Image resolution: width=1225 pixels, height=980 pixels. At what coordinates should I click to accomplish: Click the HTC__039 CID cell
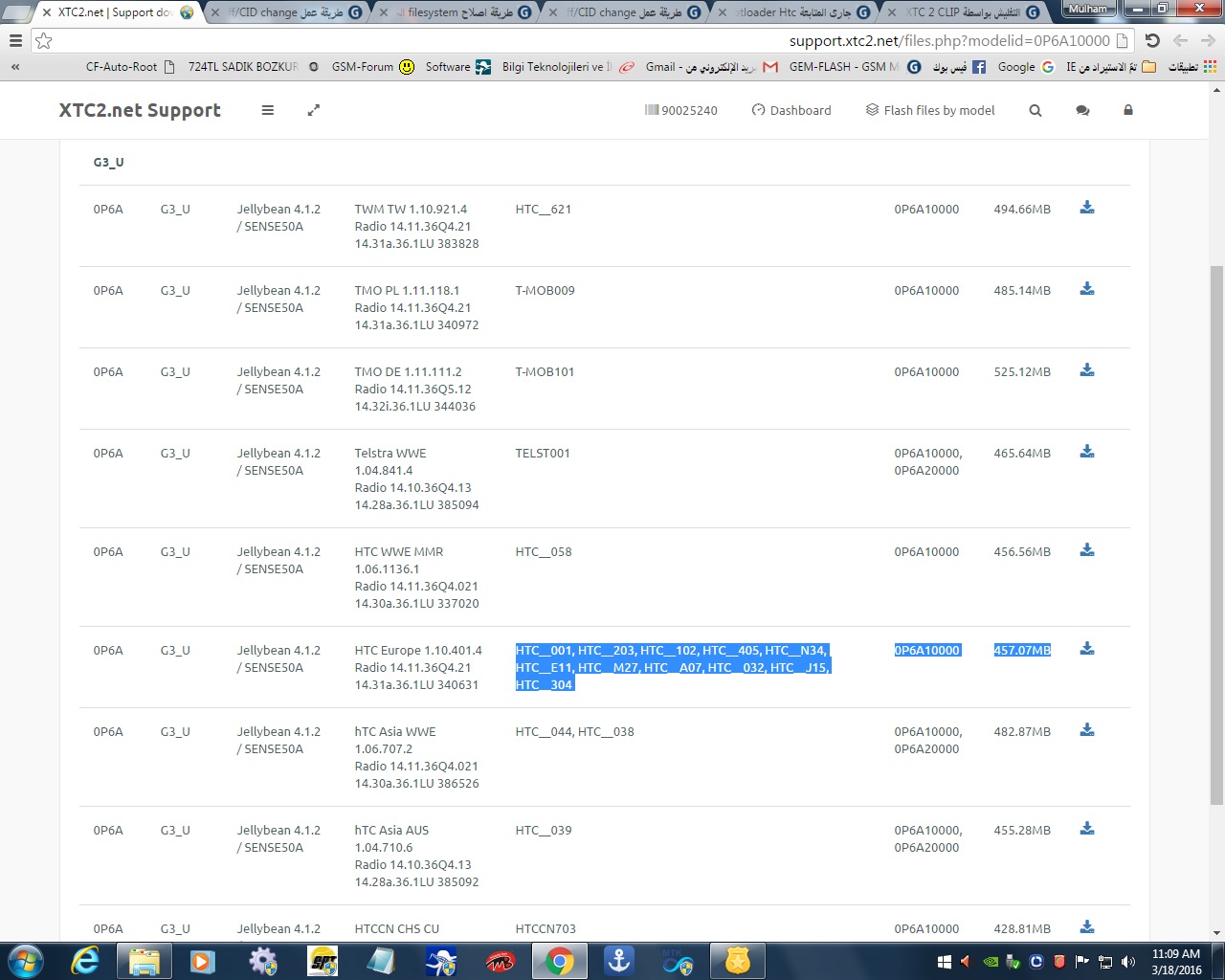click(x=543, y=830)
